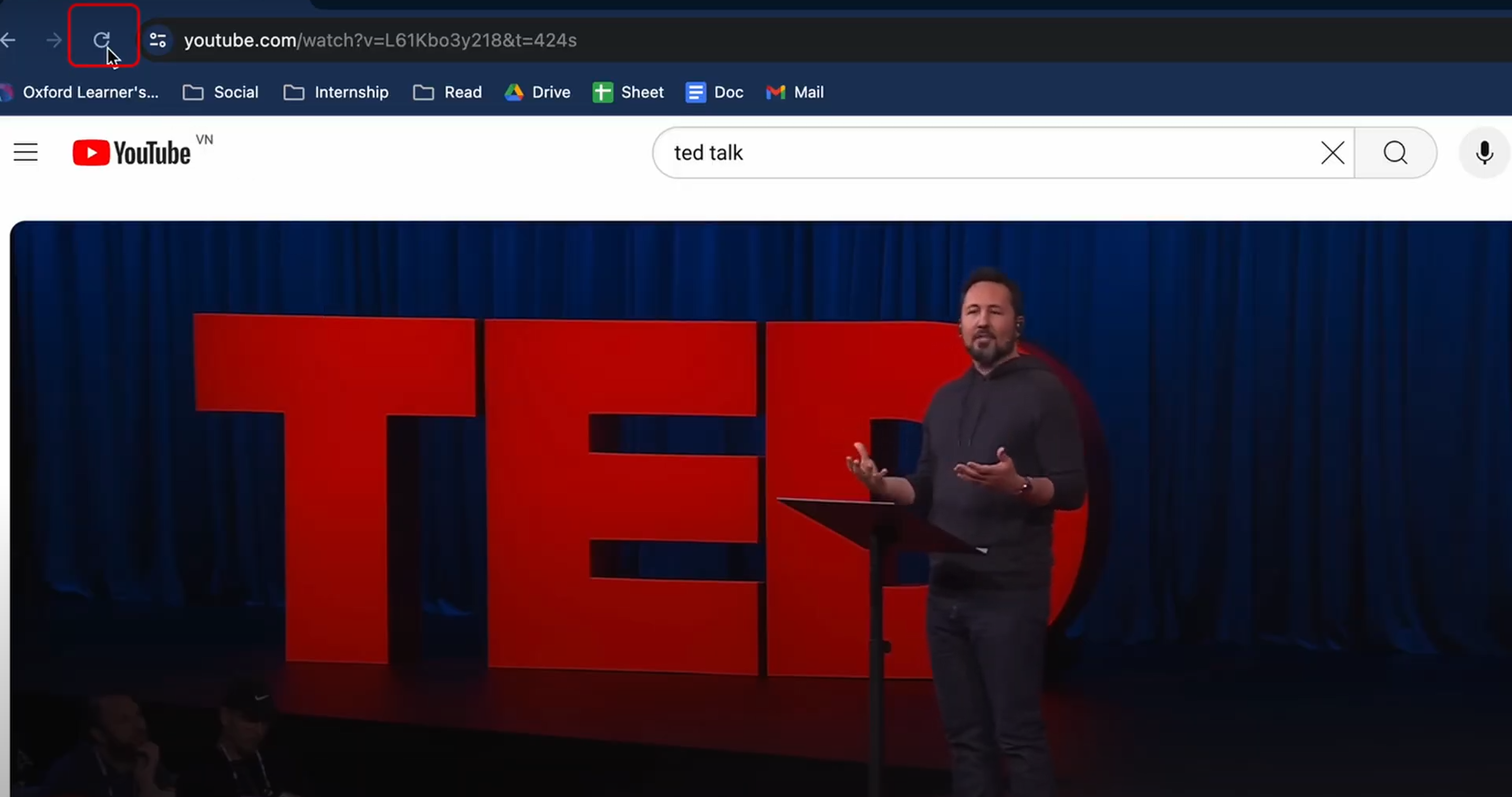Click the TED talk video player

[760, 509]
